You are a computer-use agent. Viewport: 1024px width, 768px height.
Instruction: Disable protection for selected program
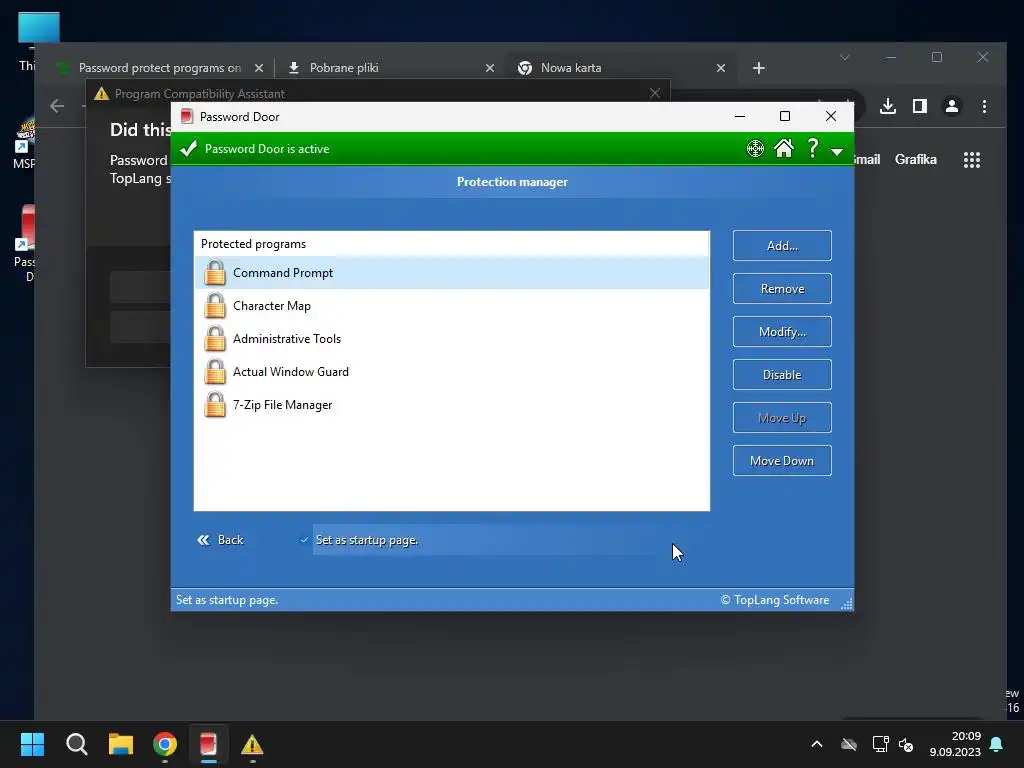(x=782, y=375)
